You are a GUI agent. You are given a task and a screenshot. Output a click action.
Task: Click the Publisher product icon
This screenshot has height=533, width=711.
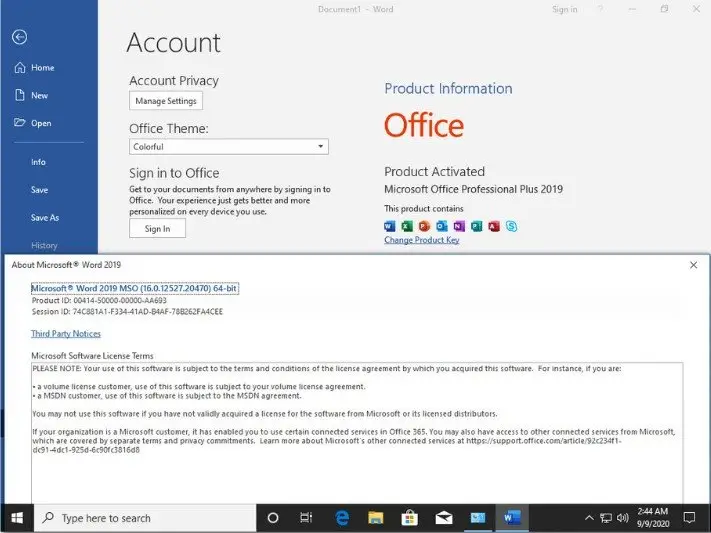click(x=476, y=226)
